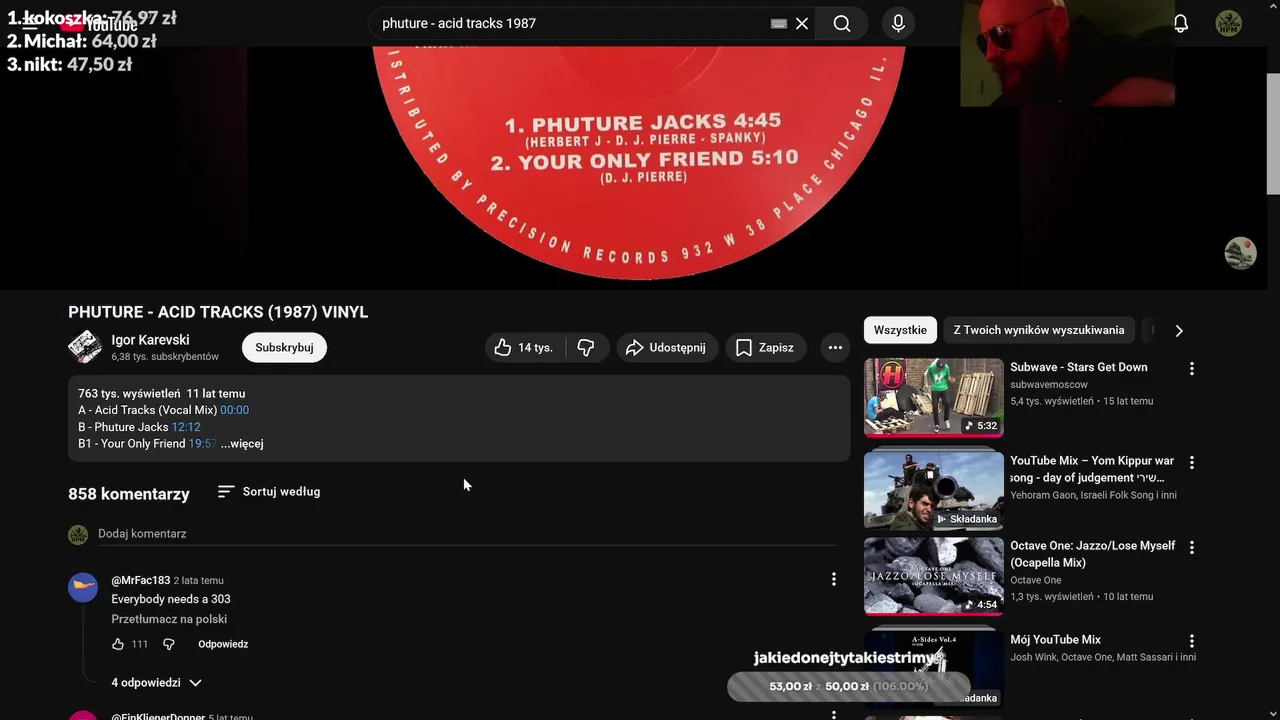
Task: Open comment avatar next to Dodaj komentarz
Action: [78, 535]
